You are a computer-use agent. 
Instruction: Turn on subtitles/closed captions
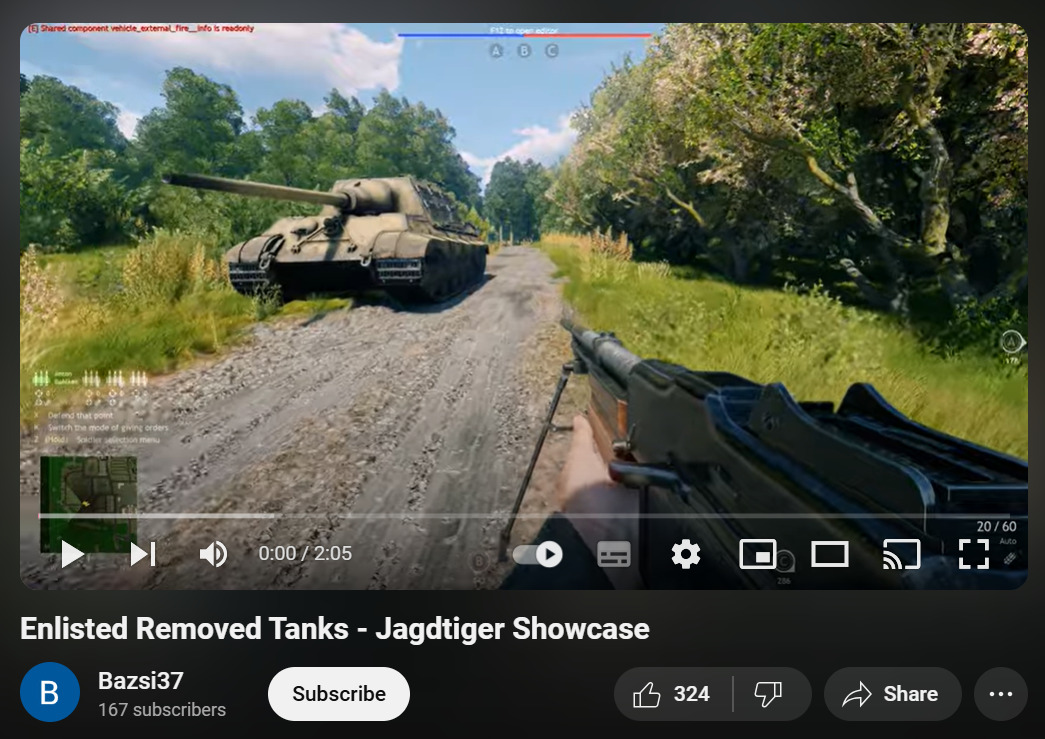pyautogui.click(x=614, y=553)
